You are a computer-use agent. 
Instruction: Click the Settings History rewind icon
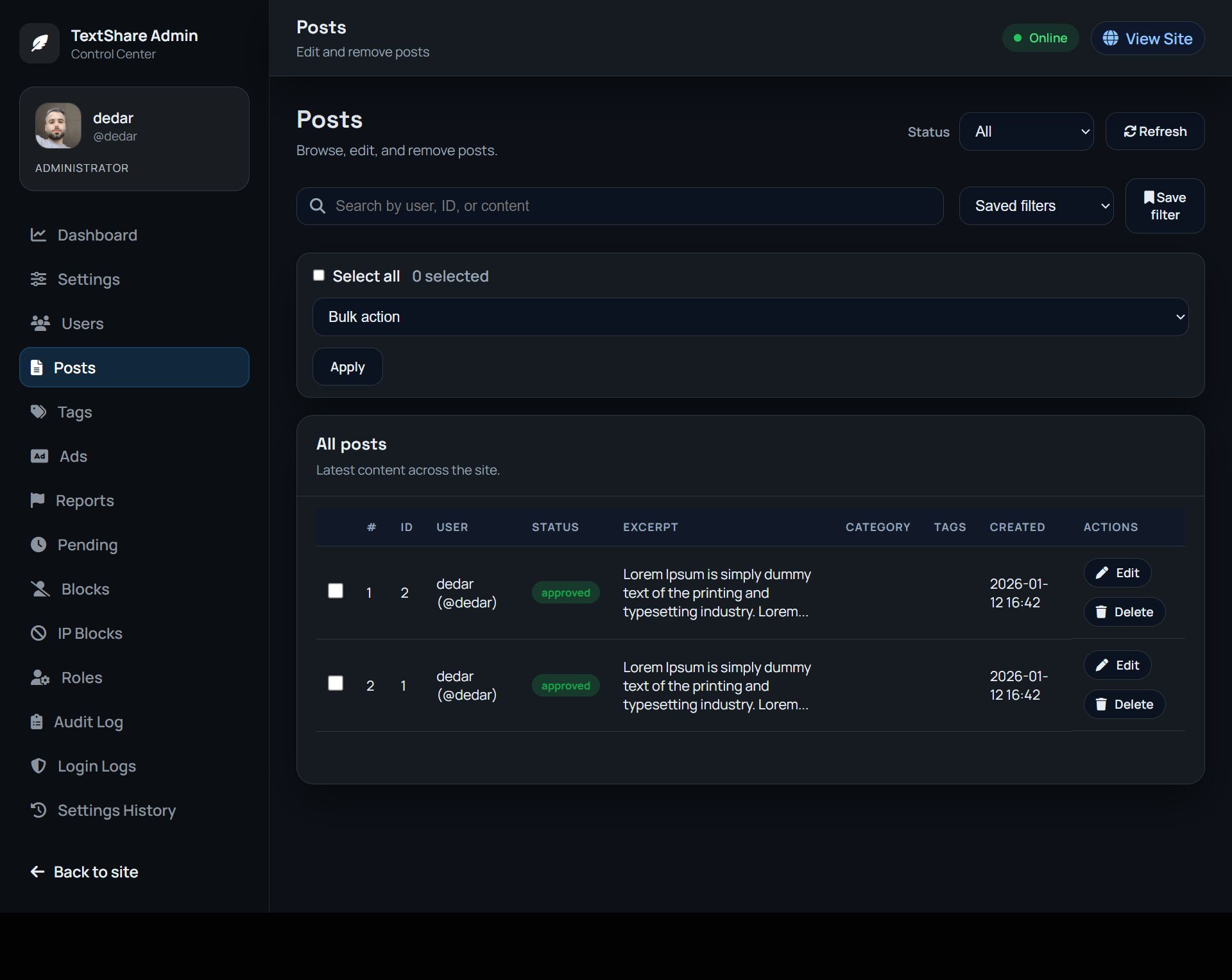(x=38, y=810)
